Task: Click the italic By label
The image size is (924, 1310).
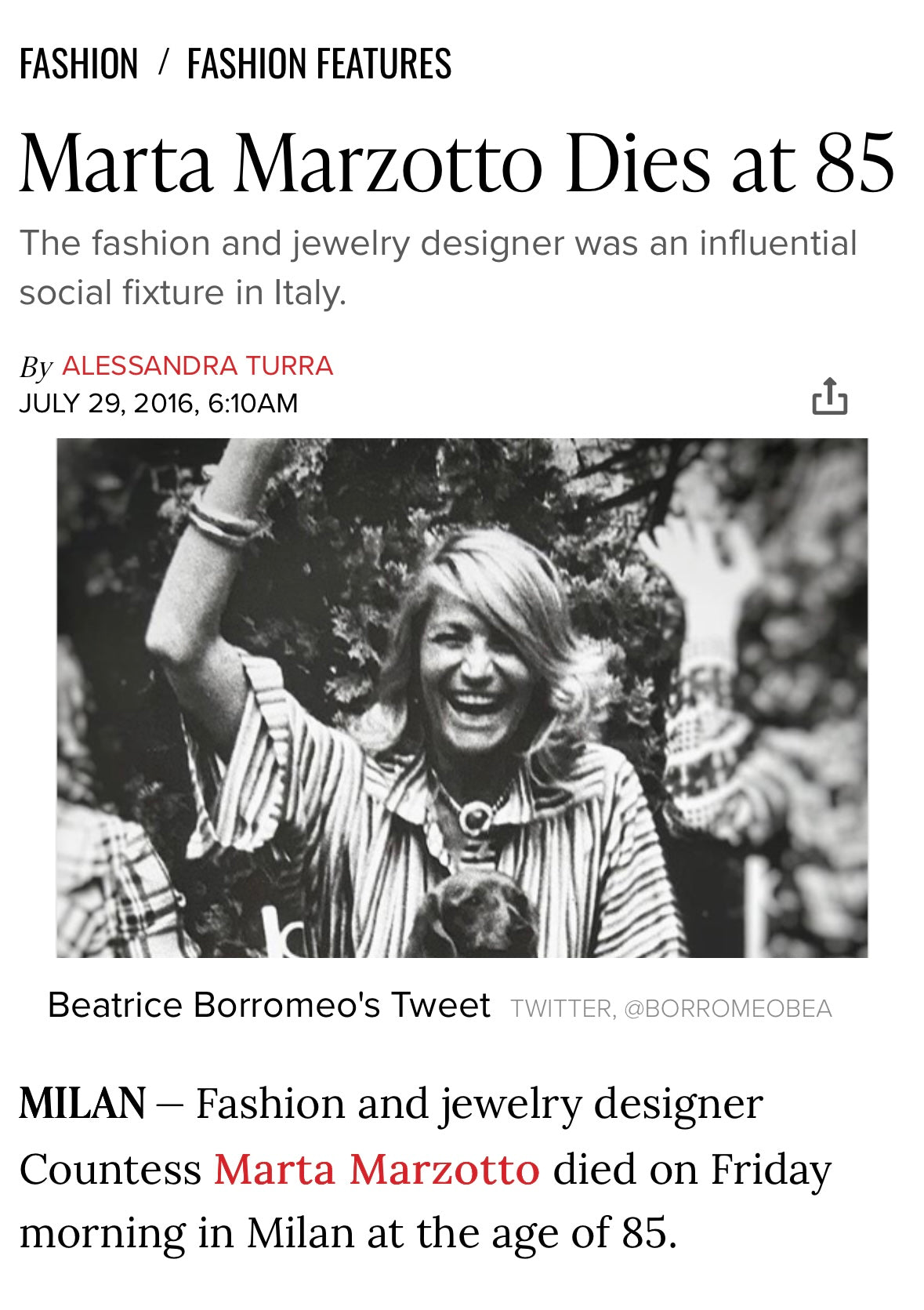Action: coord(36,367)
